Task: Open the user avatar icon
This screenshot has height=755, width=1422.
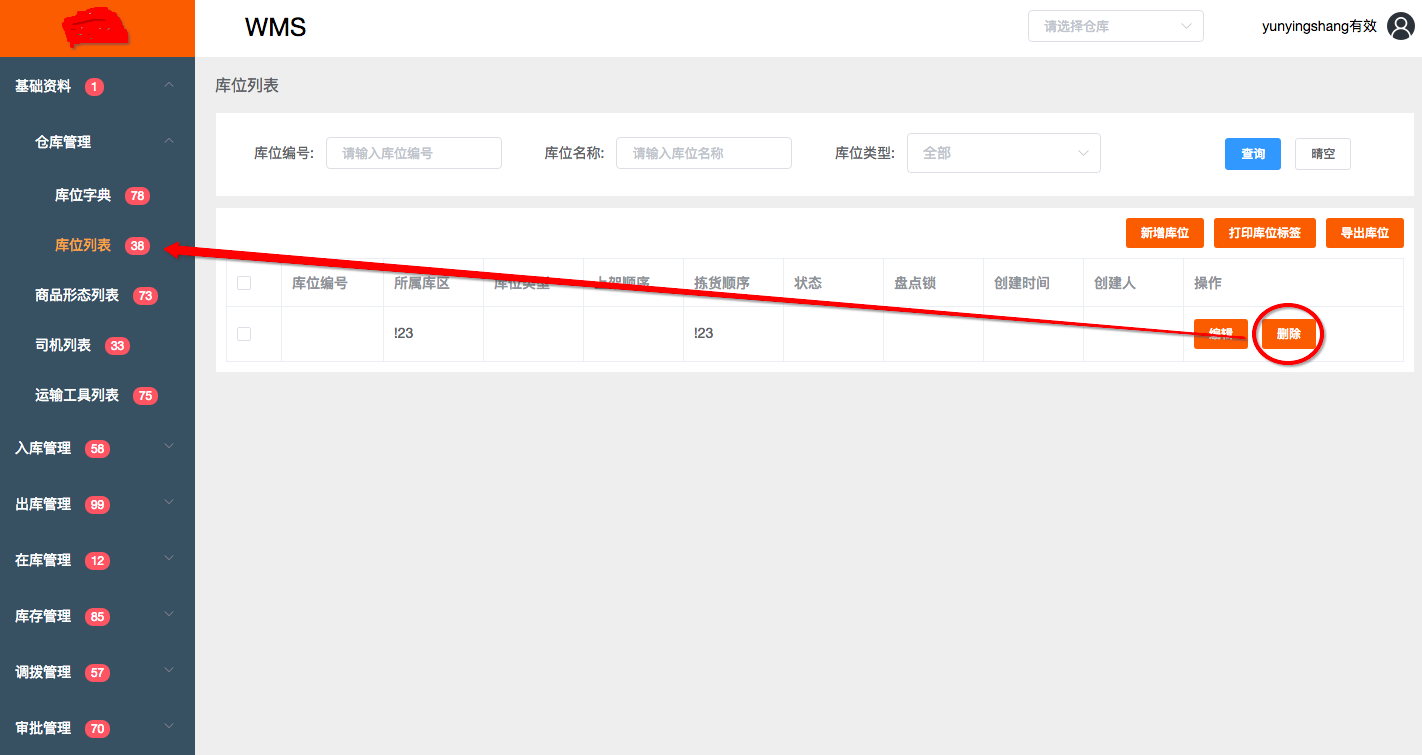Action: pyautogui.click(x=1400, y=27)
